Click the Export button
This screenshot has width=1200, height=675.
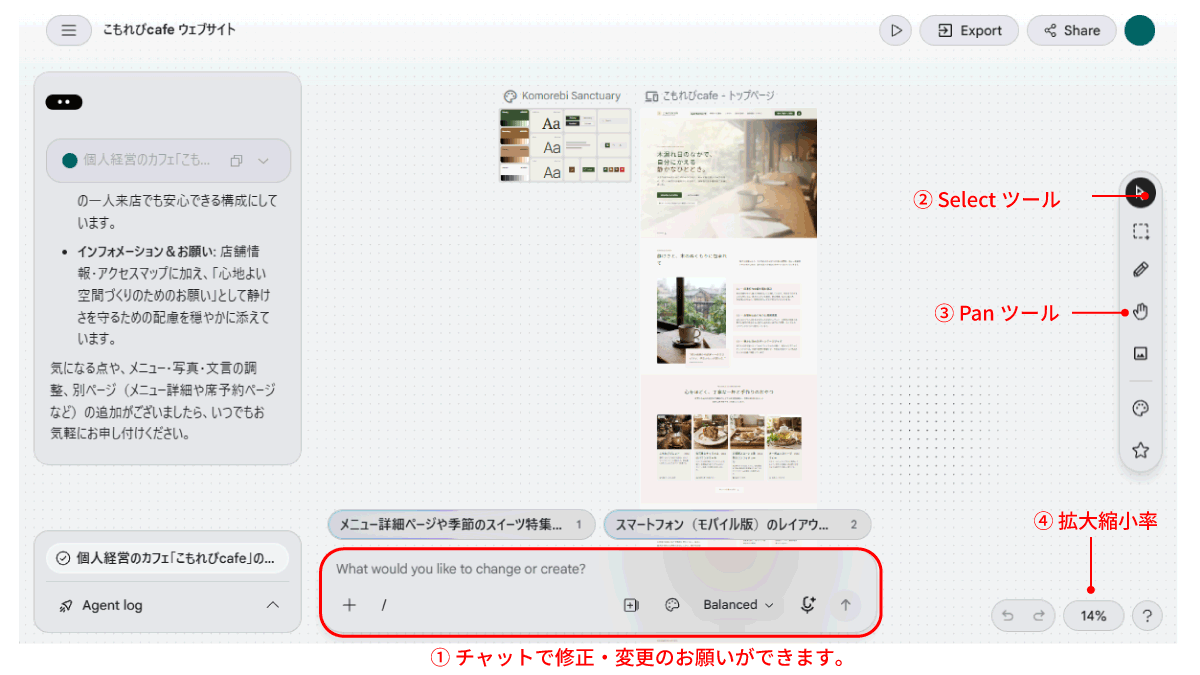[969, 31]
